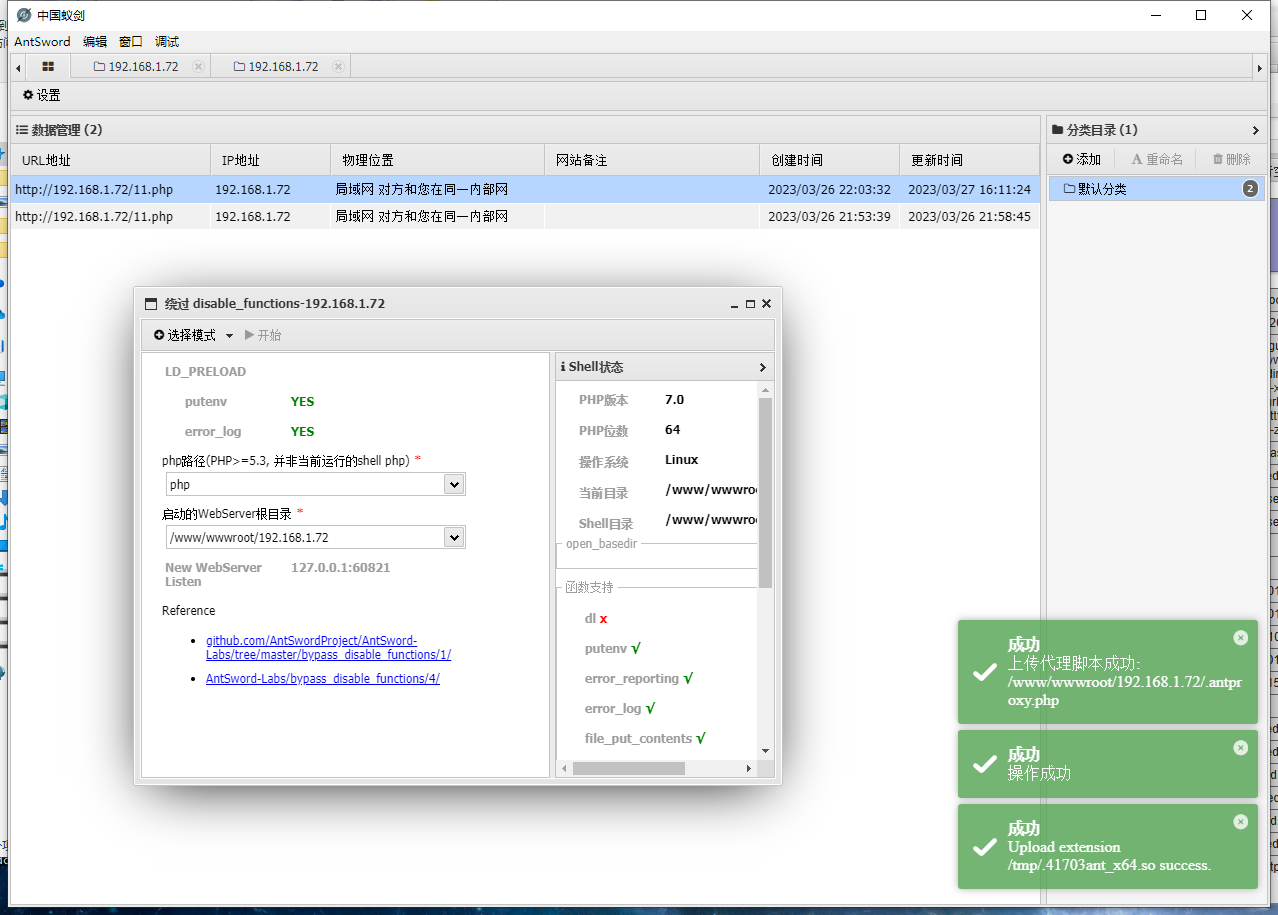Click the 删除 category button
The width and height of the screenshot is (1278, 915).
[x=1231, y=159]
